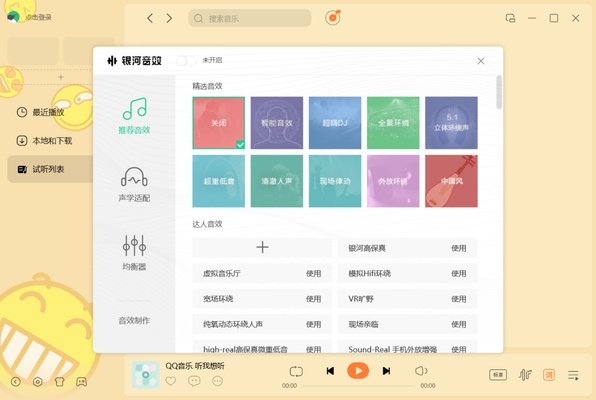Open the play queue list icon
This screenshot has width=596, height=400.
(x=573, y=375)
